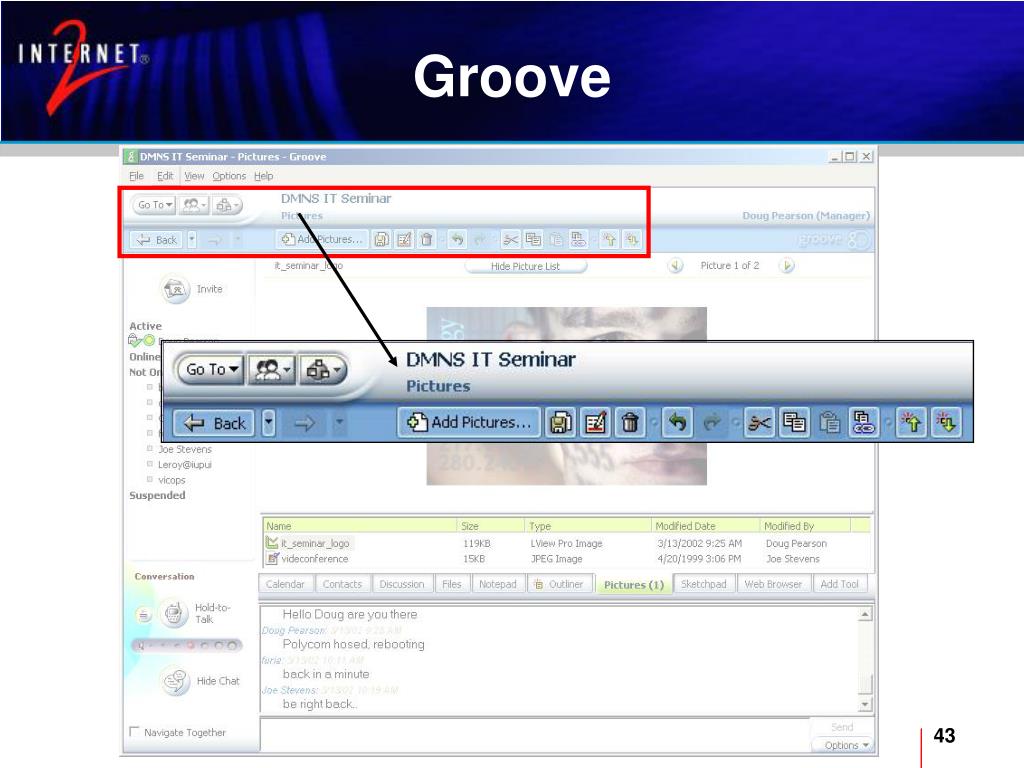Image resolution: width=1024 pixels, height=768 pixels.
Task: Click the chat scrollbar down arrow
Action: pyautogui.click(x=865, y=704)
